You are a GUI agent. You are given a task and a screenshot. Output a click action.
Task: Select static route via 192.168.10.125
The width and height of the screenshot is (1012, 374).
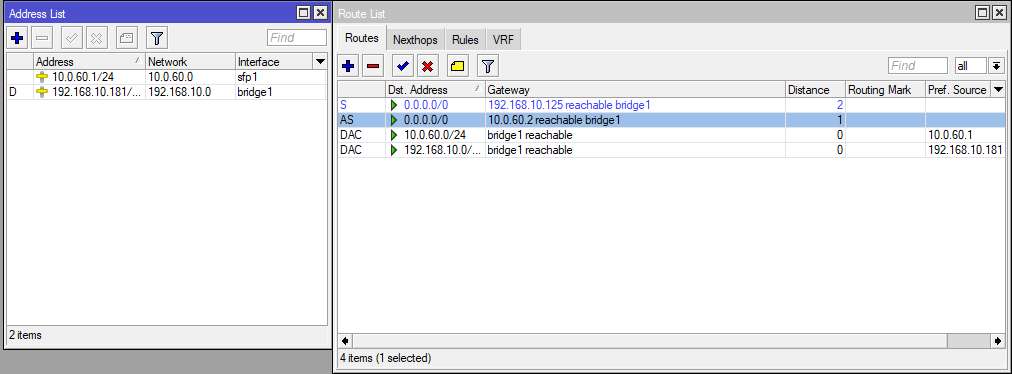pos(672,105)
